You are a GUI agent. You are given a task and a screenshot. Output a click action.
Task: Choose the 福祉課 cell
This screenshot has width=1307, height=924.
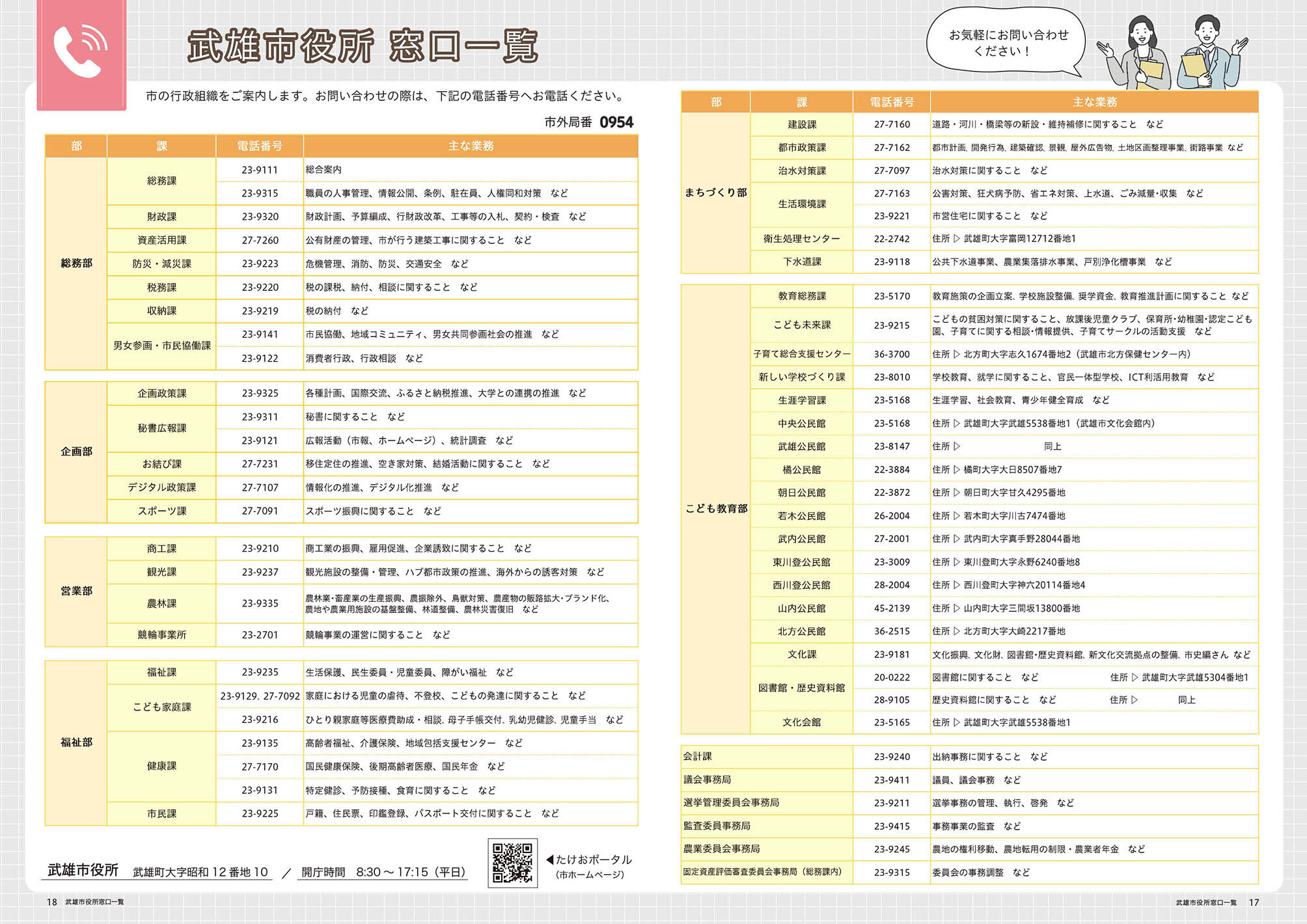tap(161, 672)
